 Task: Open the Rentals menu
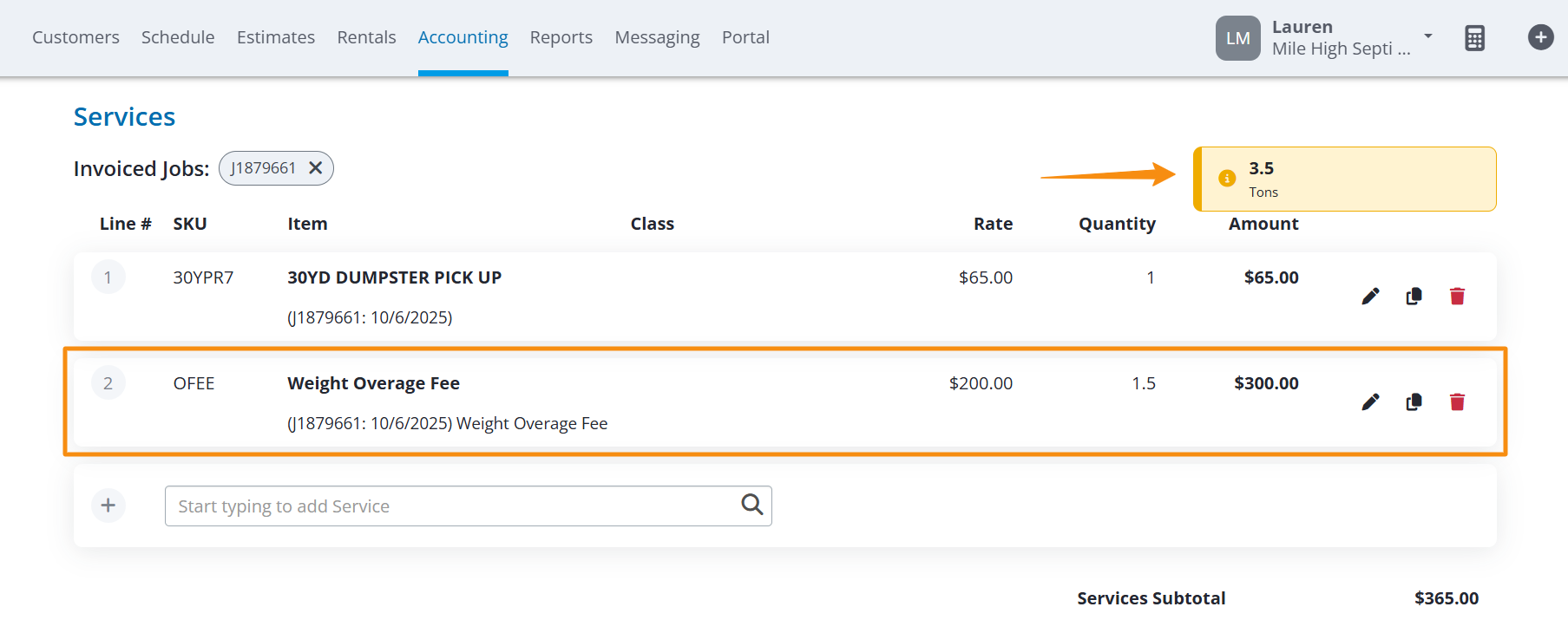click(x=366, y=37)
